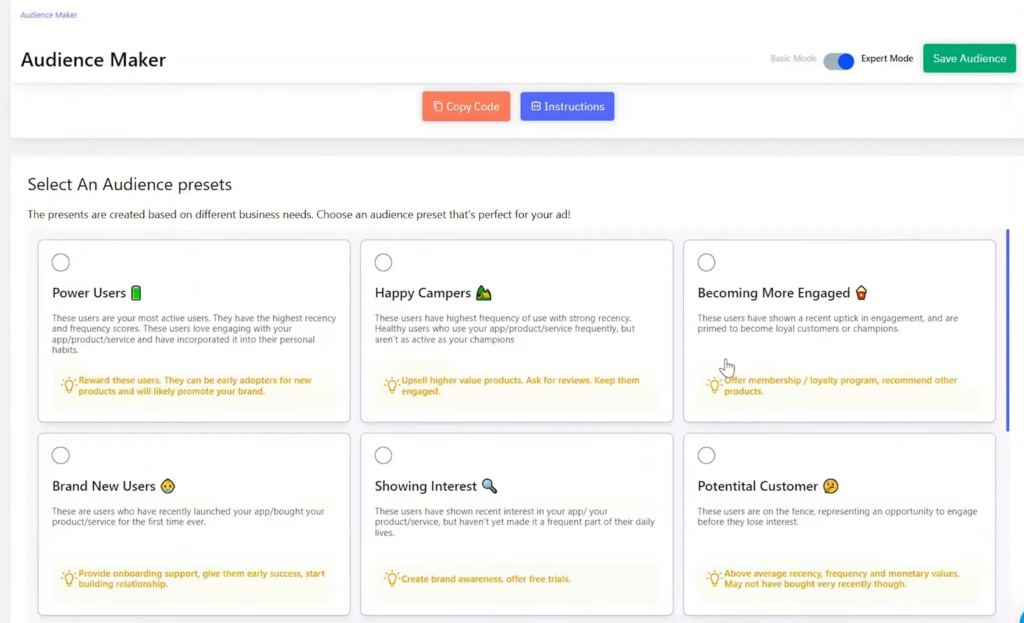Click the Expert Mode label
This screenshot has height=623, width=1024.
(x=886, y=59)
